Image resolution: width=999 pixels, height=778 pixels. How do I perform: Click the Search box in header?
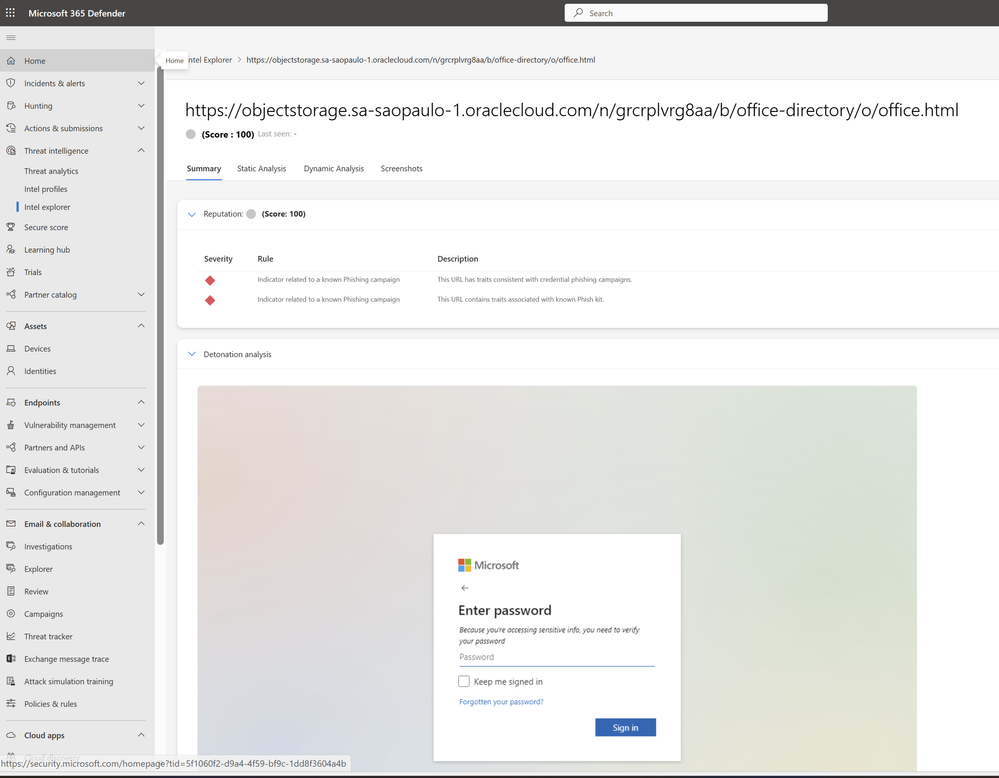coord(696,13)
